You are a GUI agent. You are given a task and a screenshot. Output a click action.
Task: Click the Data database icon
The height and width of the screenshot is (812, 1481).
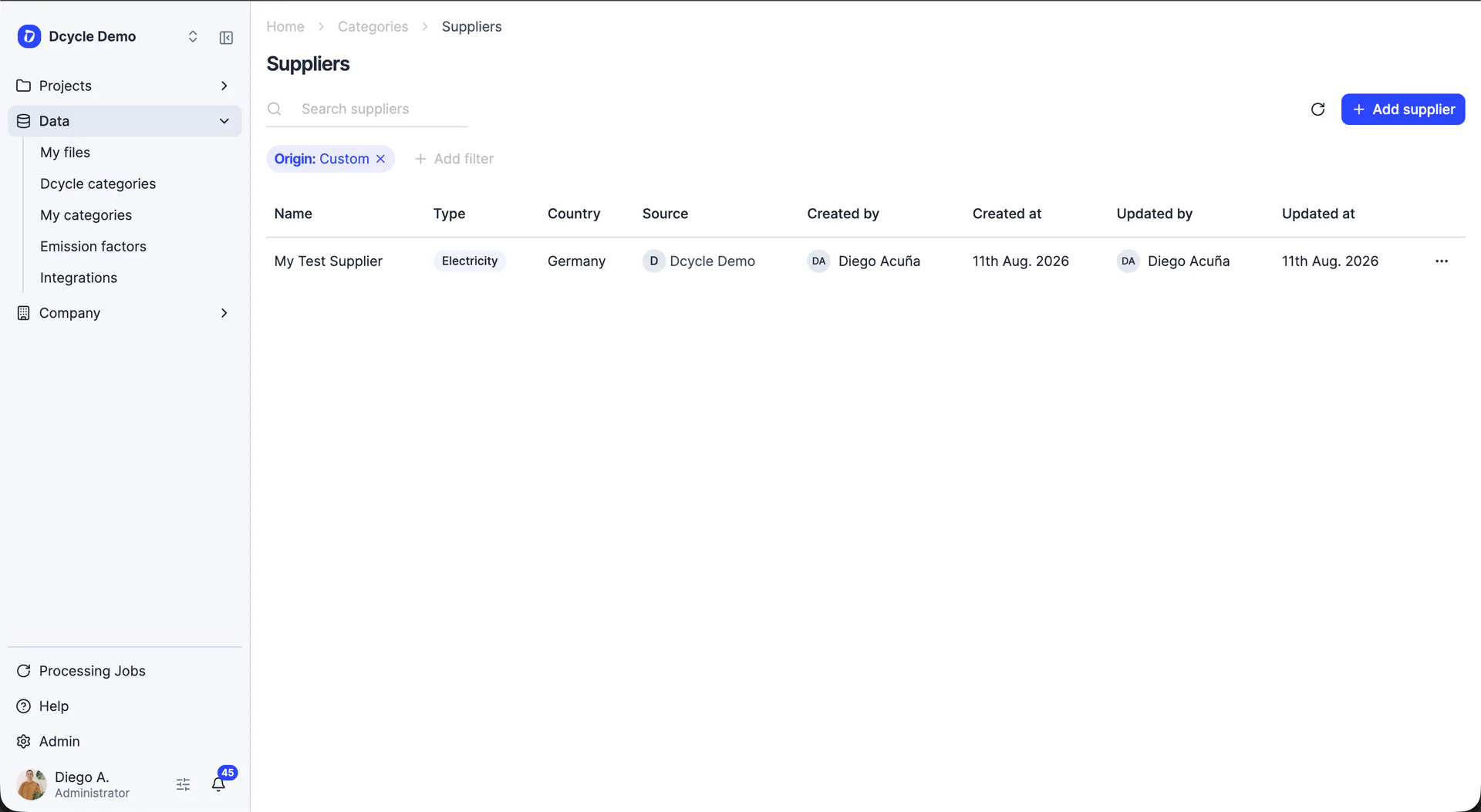[x=24, y=121]
